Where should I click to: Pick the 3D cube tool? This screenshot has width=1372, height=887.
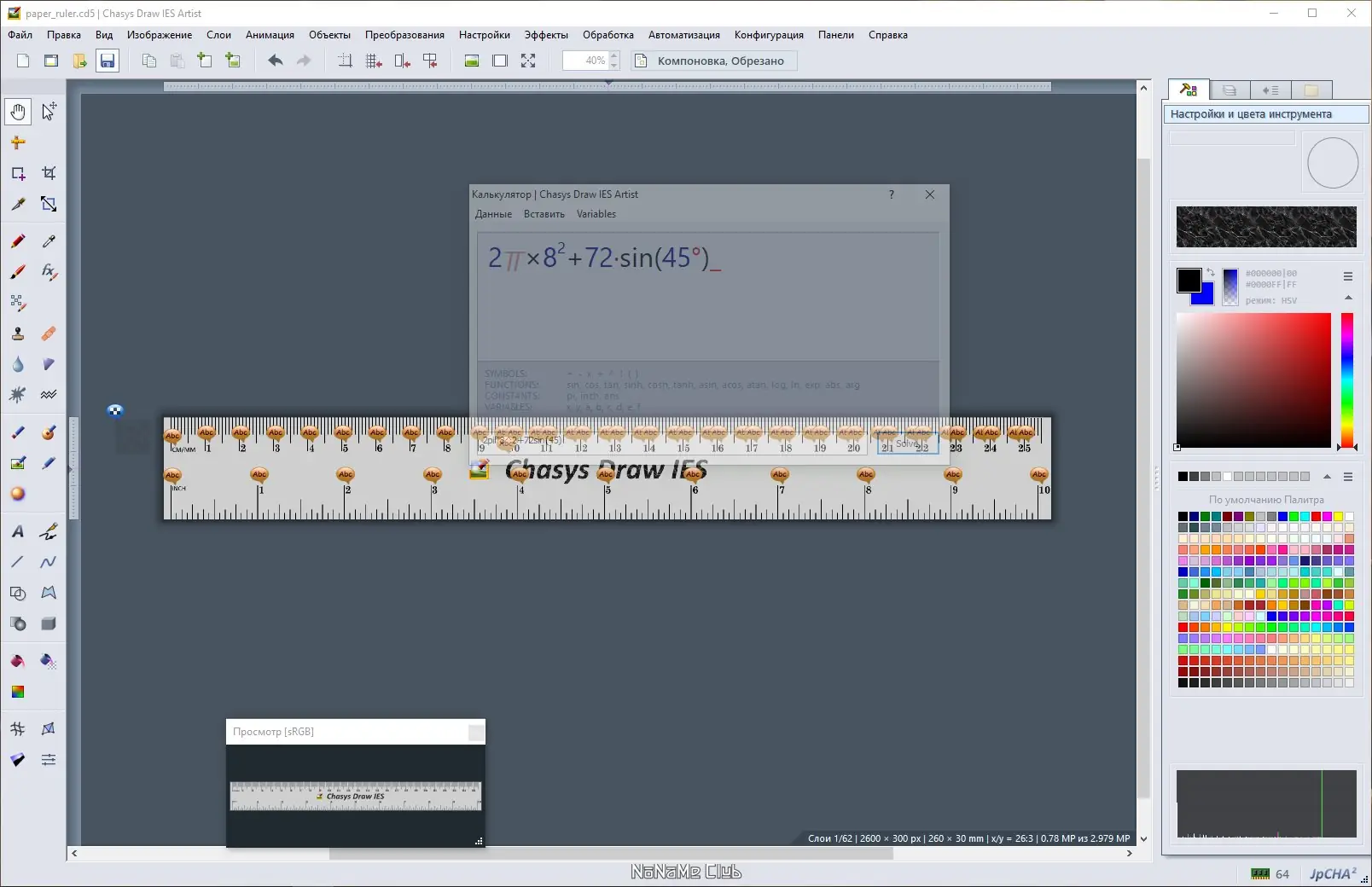coord(49,623)
